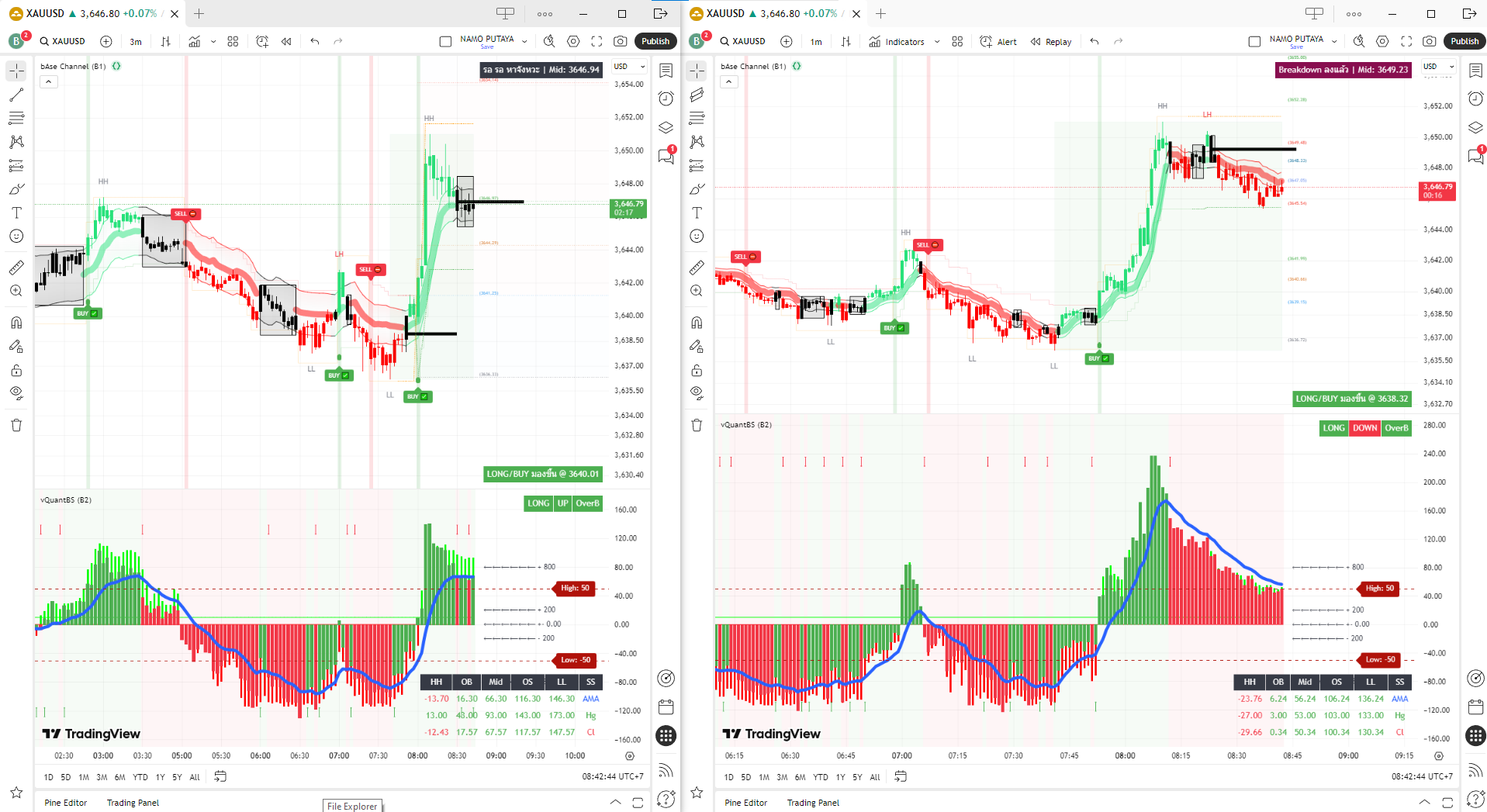Take a snapshot of the 3m chart
This screenshot has height=812, width=1487.
620,41
